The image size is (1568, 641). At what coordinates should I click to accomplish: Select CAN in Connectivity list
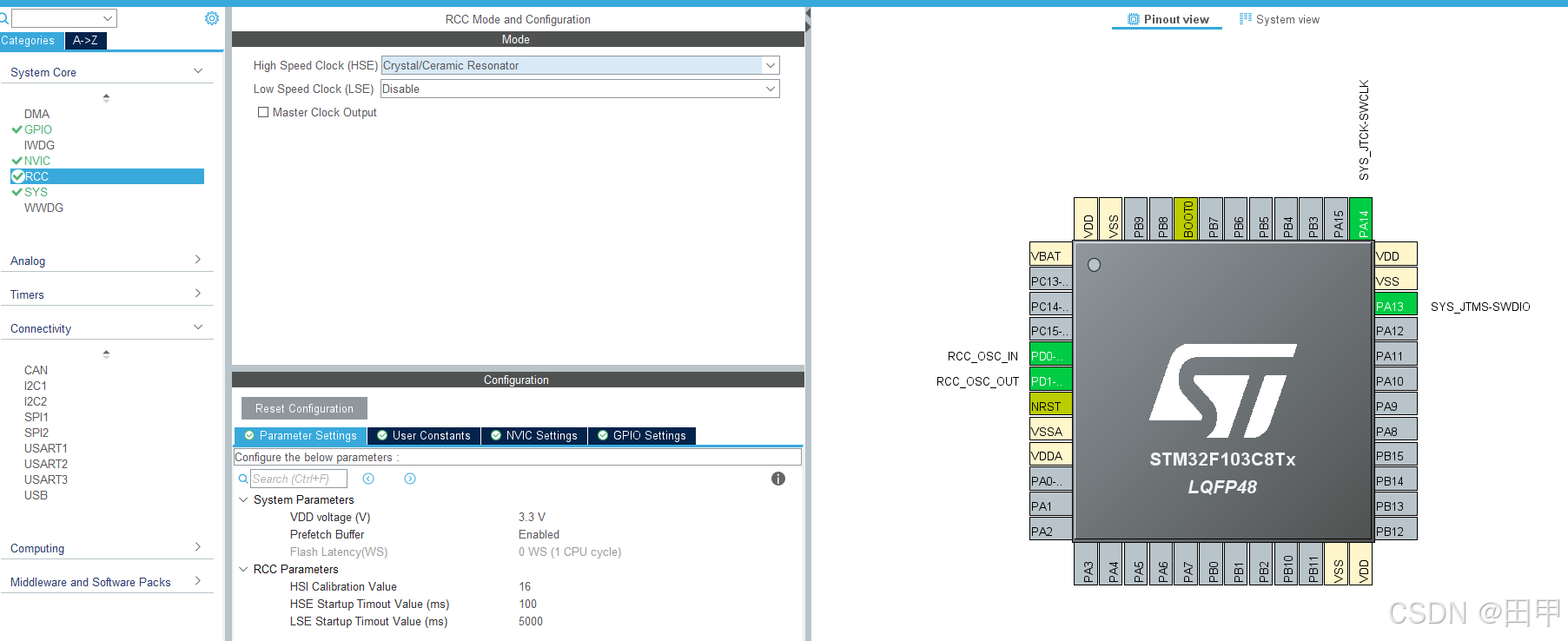coord(36,370)
